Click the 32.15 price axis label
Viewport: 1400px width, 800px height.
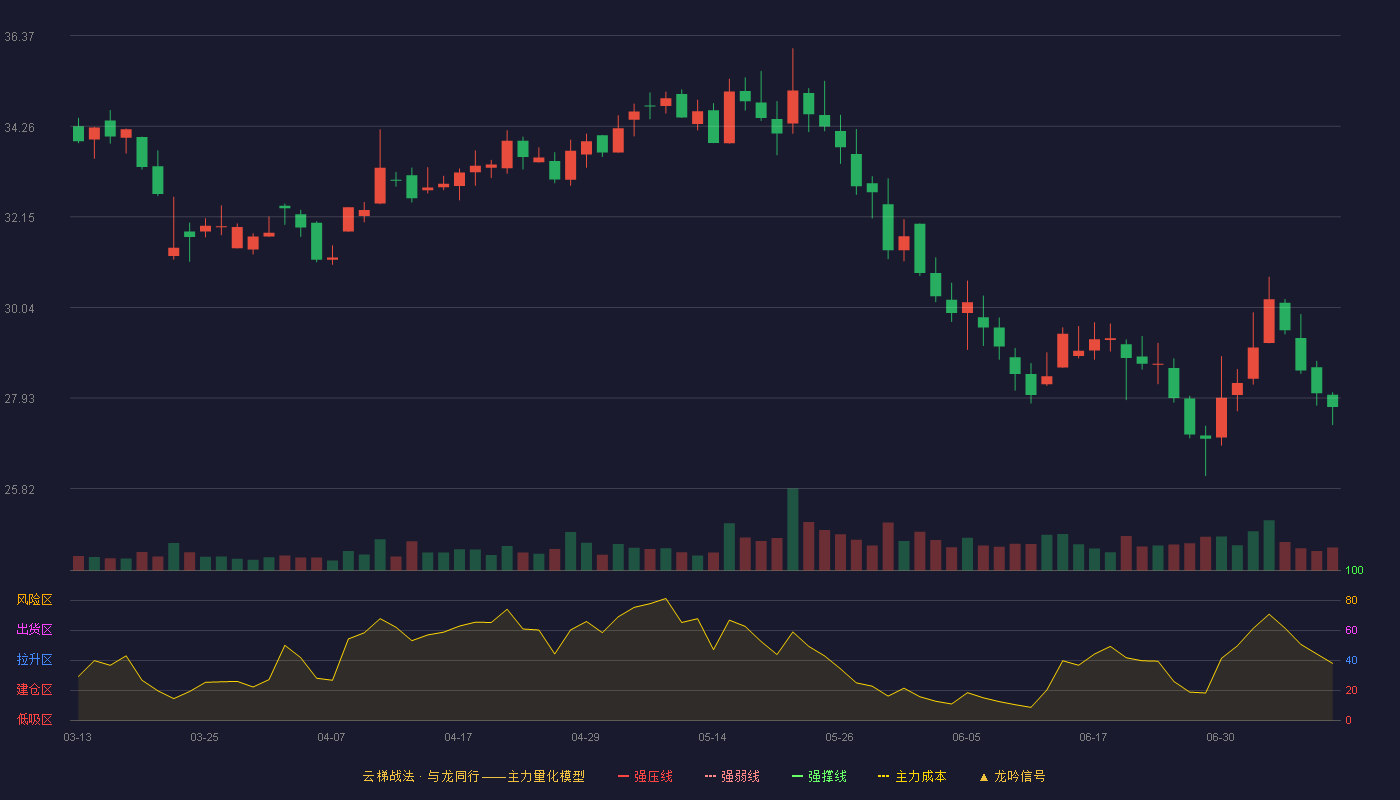(19, 217)
